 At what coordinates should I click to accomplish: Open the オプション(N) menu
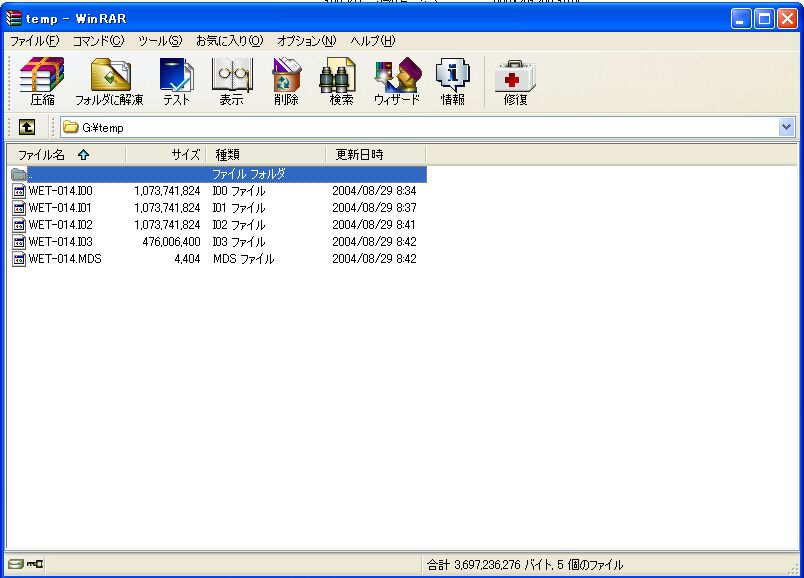(x=307, y=41)
